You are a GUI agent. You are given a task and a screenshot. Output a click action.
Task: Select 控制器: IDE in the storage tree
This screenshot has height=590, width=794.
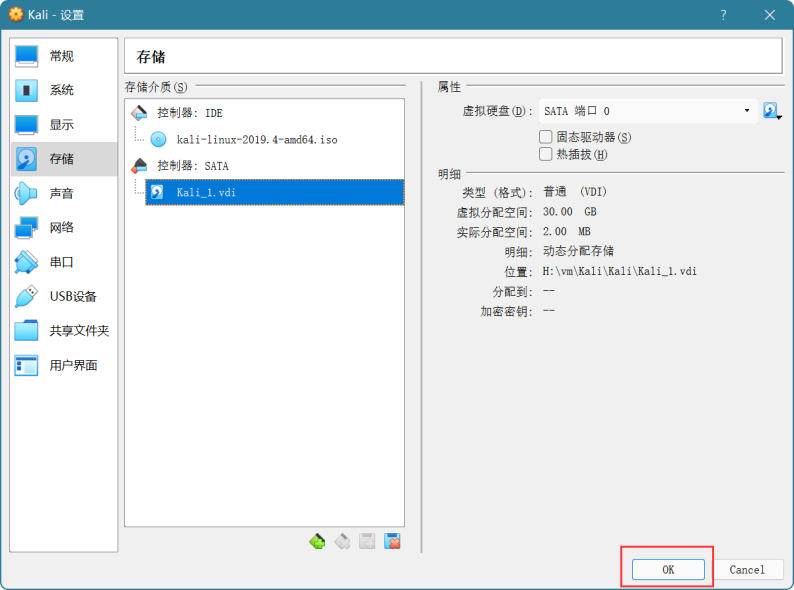point(190,113)
